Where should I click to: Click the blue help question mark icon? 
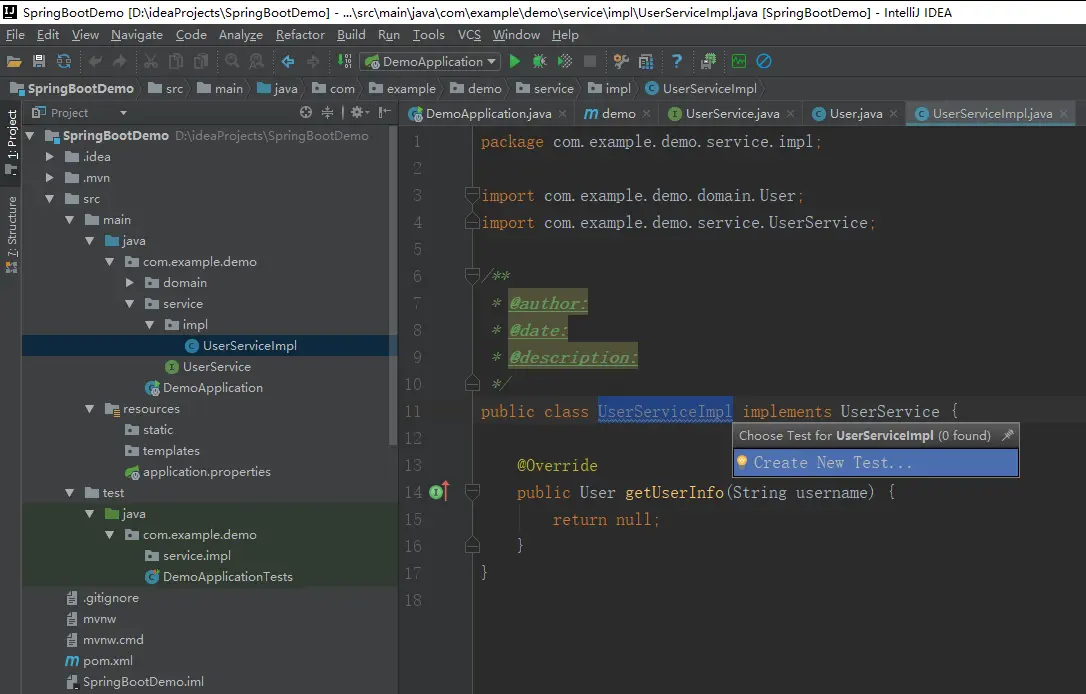(676, 62)
